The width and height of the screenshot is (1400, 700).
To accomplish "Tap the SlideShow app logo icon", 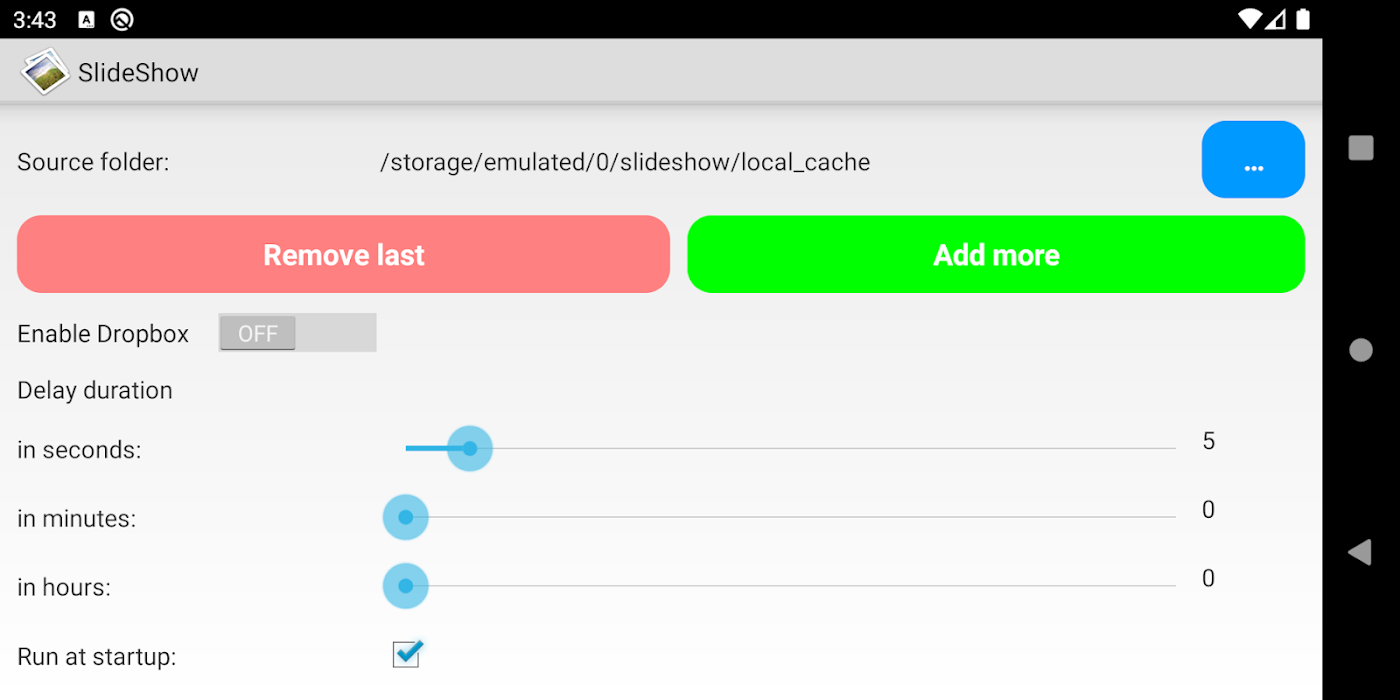I will click(x=44, y=72).
